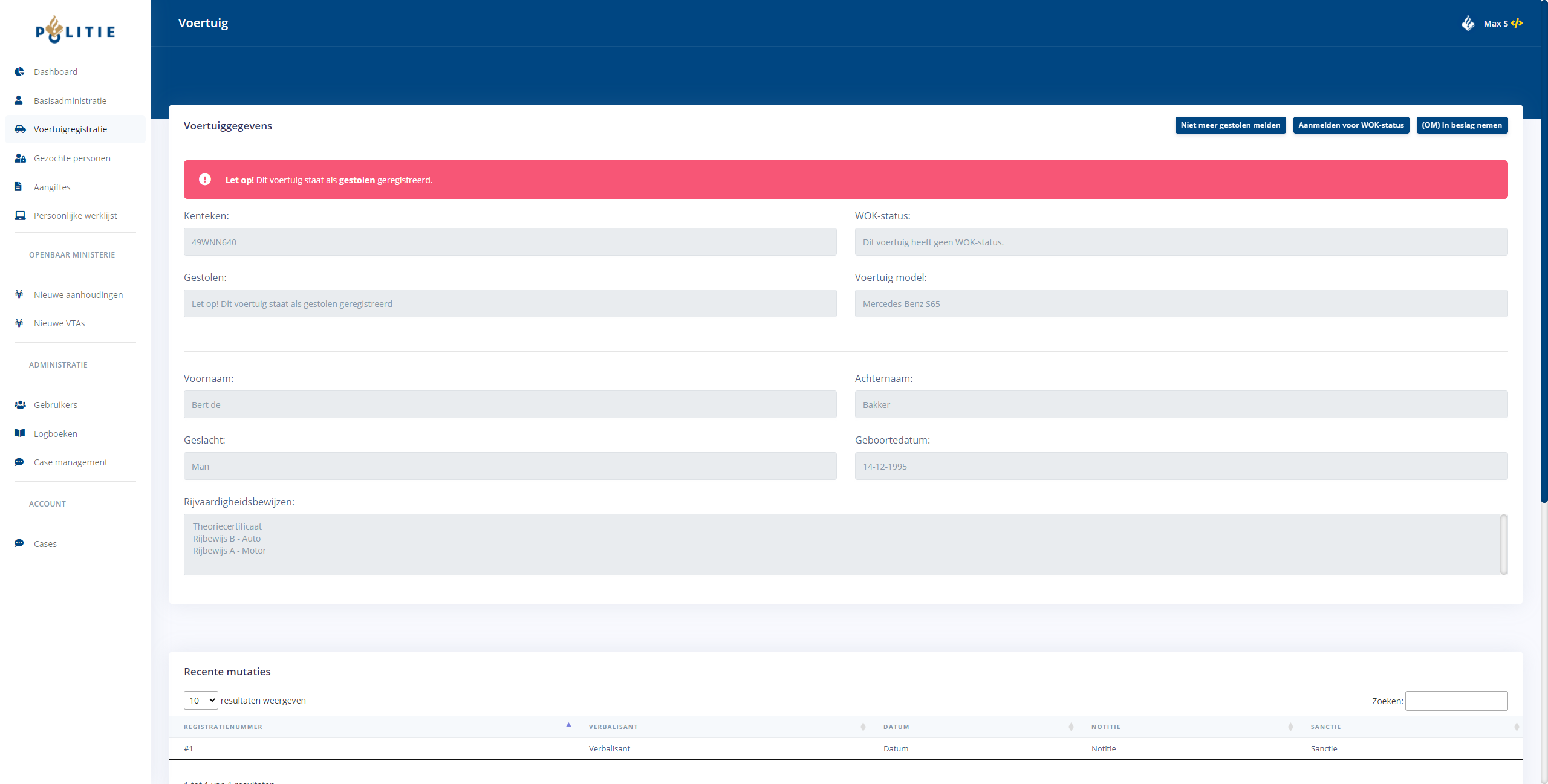The width and height of the screenshot is (1548, 784).
Task: Click the Case management chat icon
Action: pos(19,462)
